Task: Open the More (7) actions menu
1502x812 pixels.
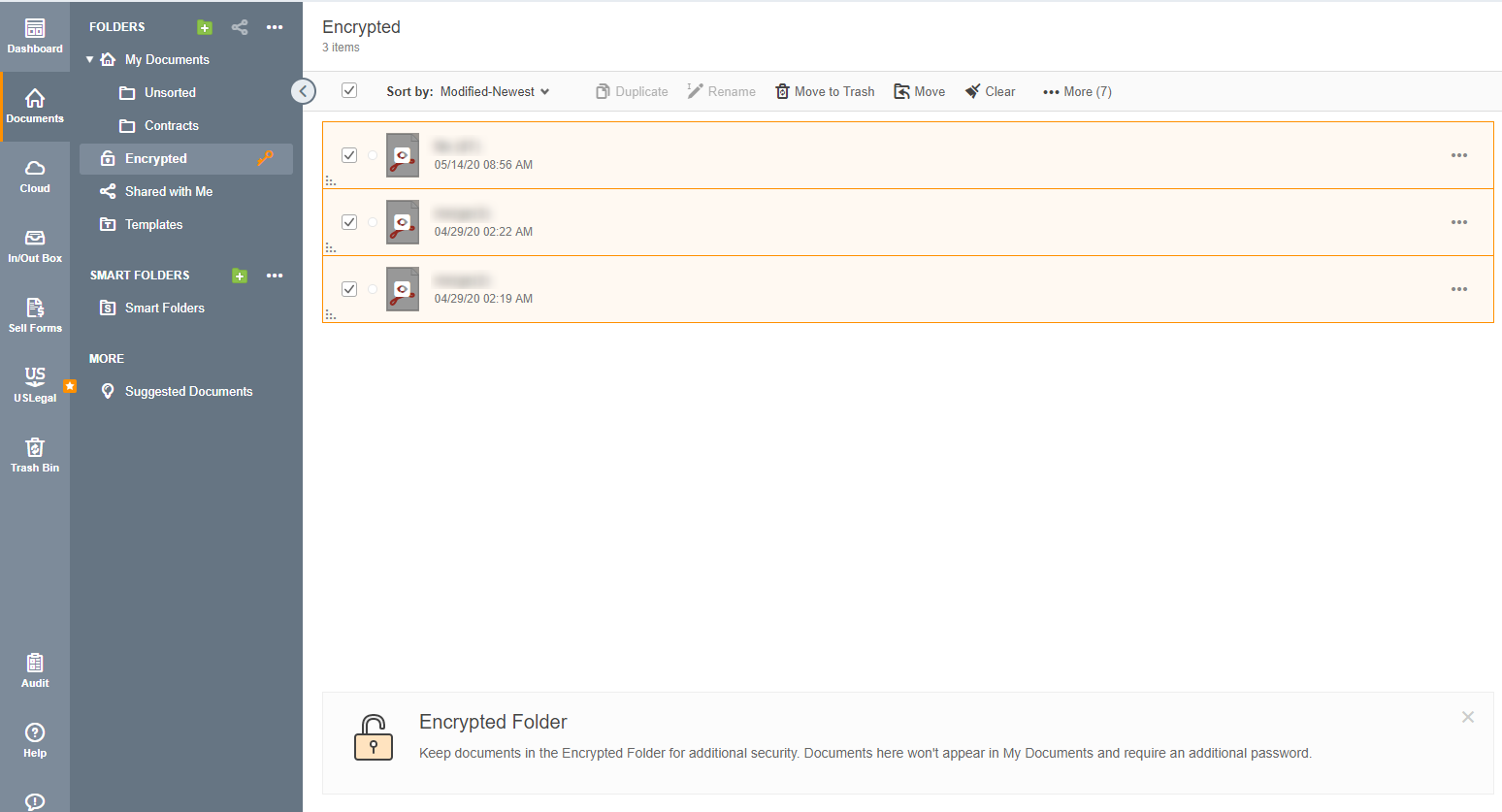Action: 1077,91
